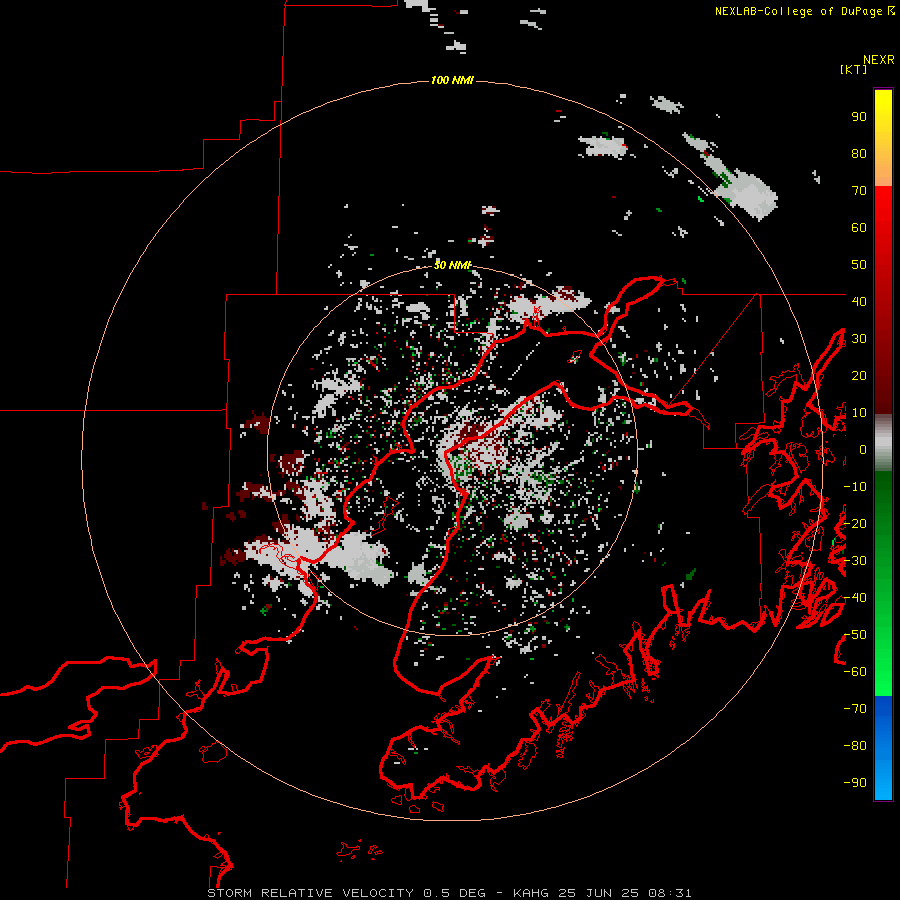Click the -10 scale value
This screenshot has width=900, height=900.
855,487
